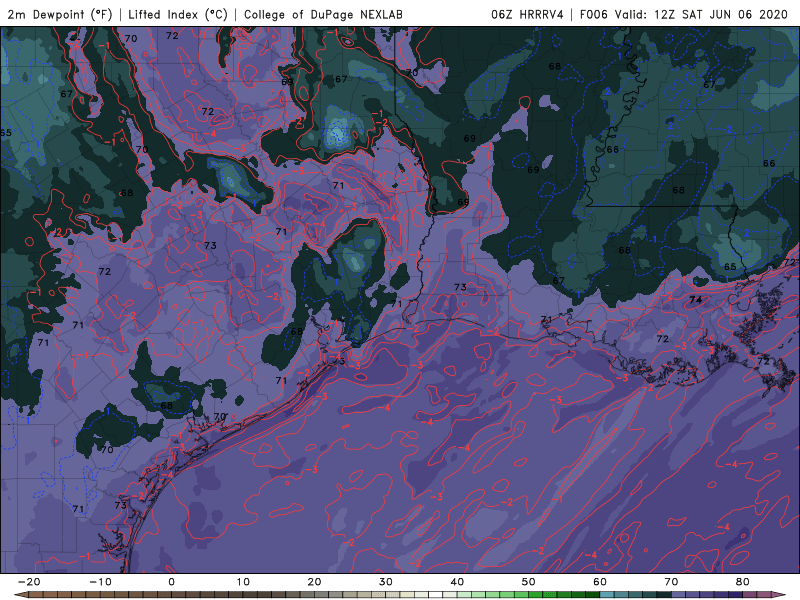This screenshot has height=600, width=800.
Task: Click the right arrow end of color bar
Action: [x=780, y=595]
